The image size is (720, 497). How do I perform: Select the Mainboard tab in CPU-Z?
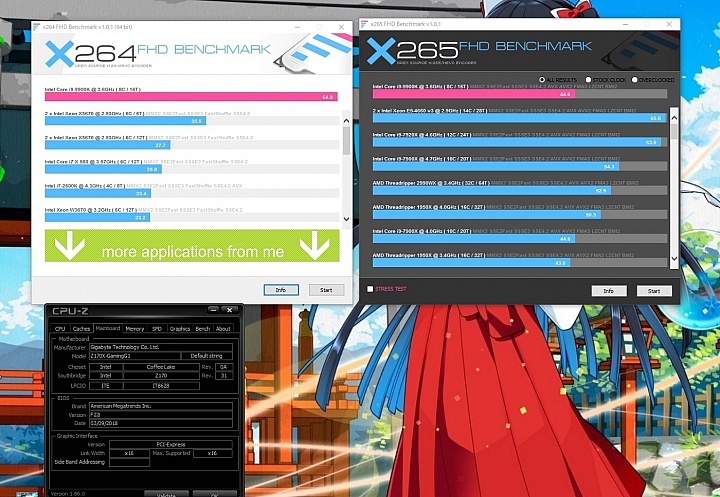click(107, 328)
